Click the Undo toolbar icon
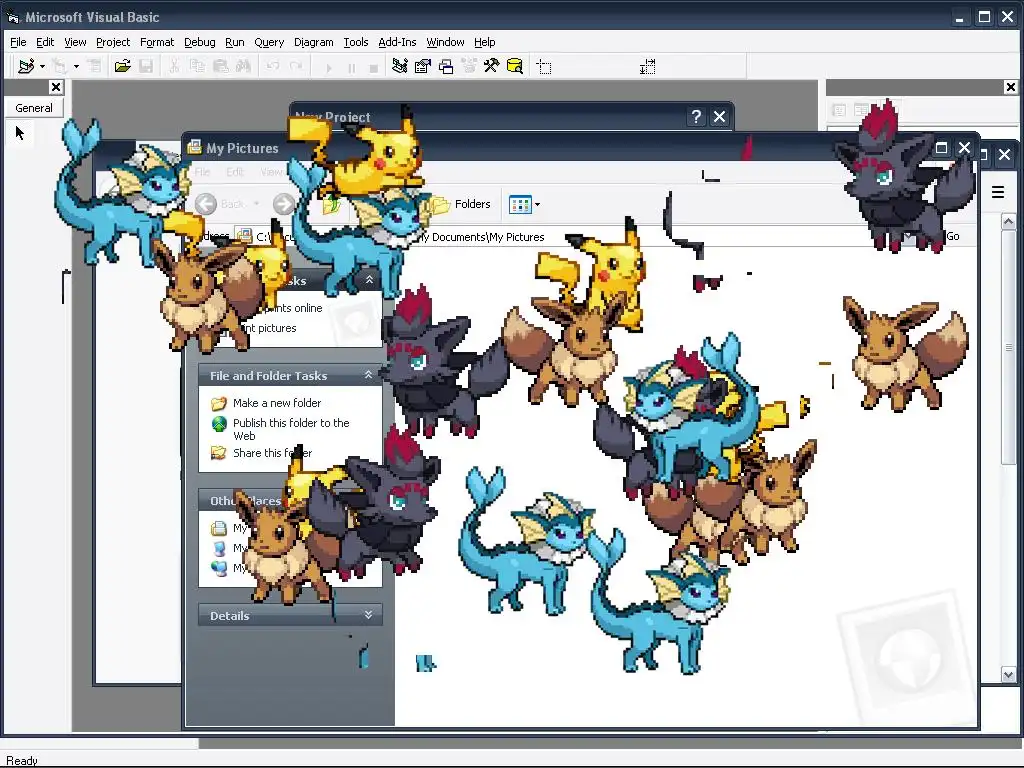The height and width of the screenshot is (768, 1024). 273,66
